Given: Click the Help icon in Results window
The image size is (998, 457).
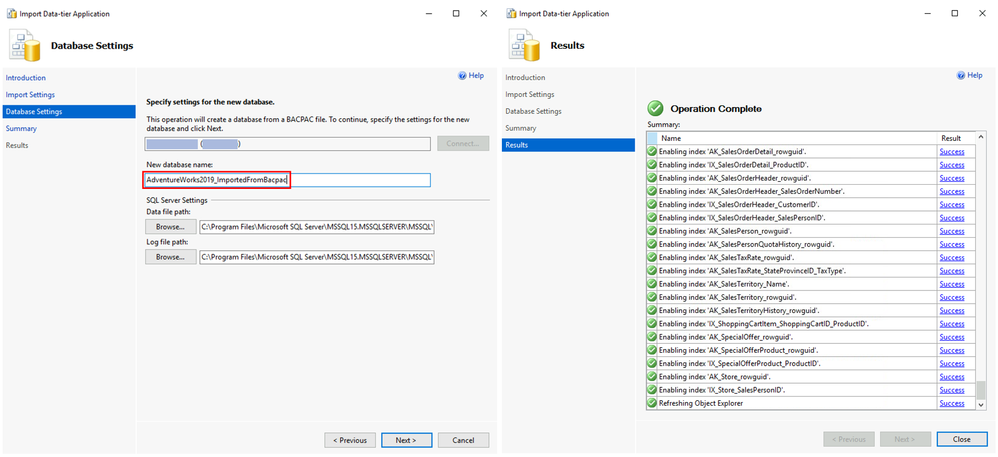Looking at the screenshot, I should coord(961,75).
